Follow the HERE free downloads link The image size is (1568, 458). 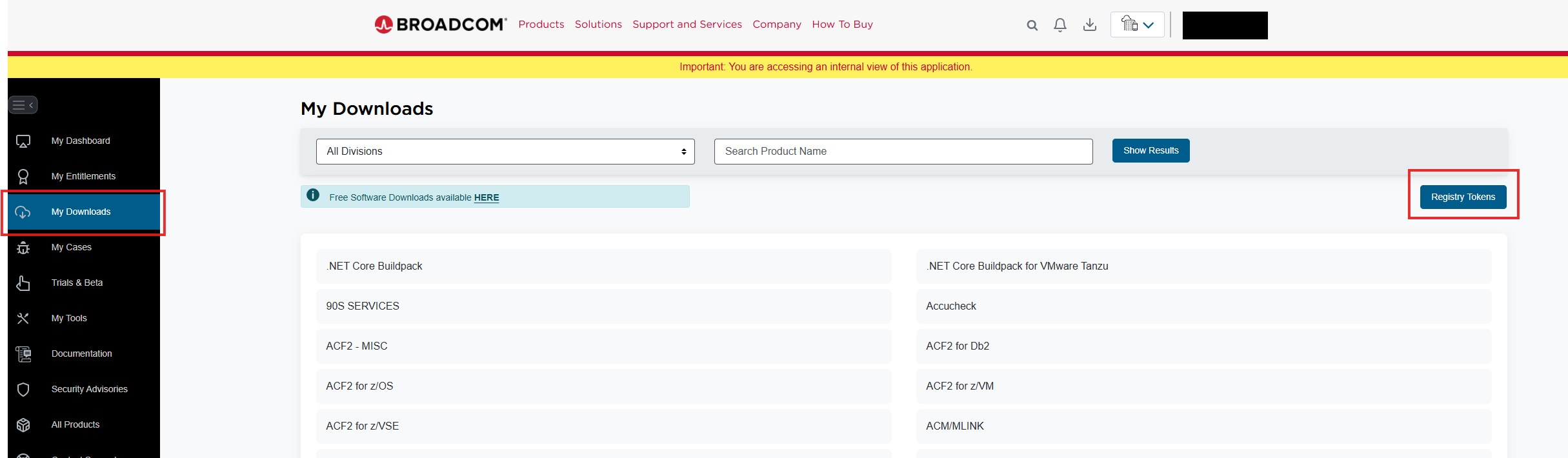click(487, 197)
